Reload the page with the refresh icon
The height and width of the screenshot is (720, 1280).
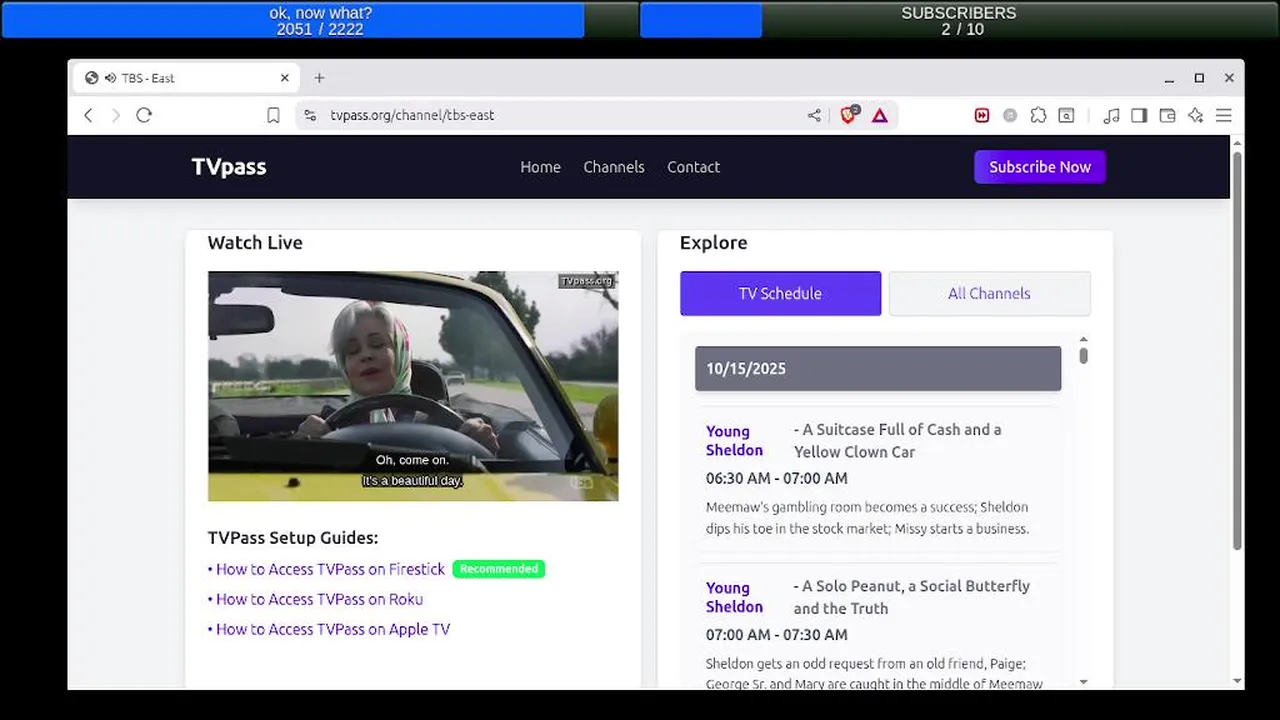click(x=144, y=115)
